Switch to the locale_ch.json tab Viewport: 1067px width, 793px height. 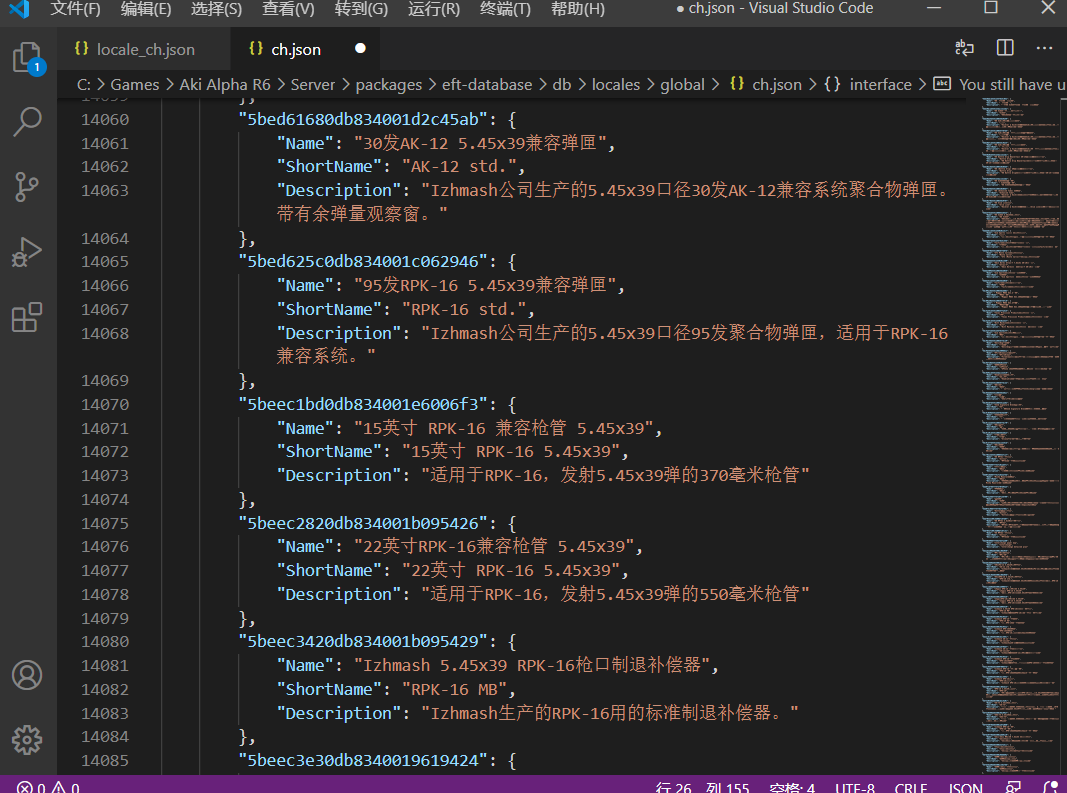pos(144,49)
